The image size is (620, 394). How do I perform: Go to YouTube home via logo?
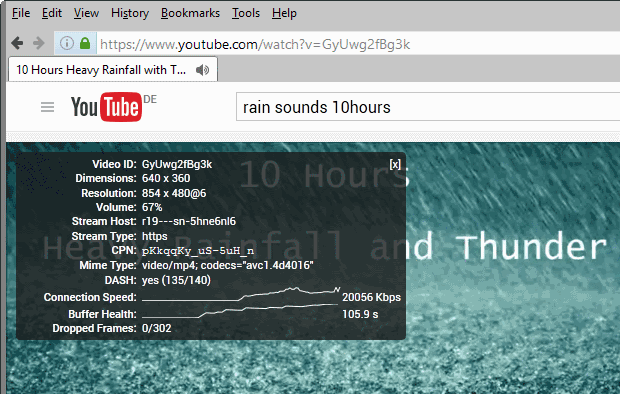pyautogui.click(x=106, y=107)
